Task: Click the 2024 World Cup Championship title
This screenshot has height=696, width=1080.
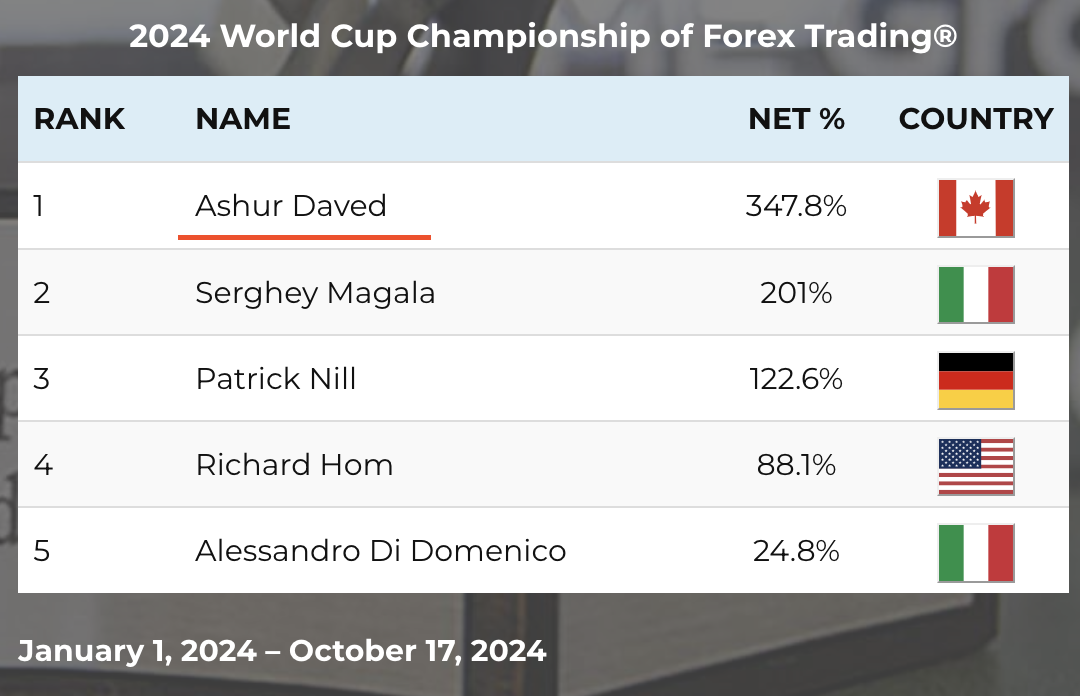Action: pyautogui.click(x=543, y=37)
